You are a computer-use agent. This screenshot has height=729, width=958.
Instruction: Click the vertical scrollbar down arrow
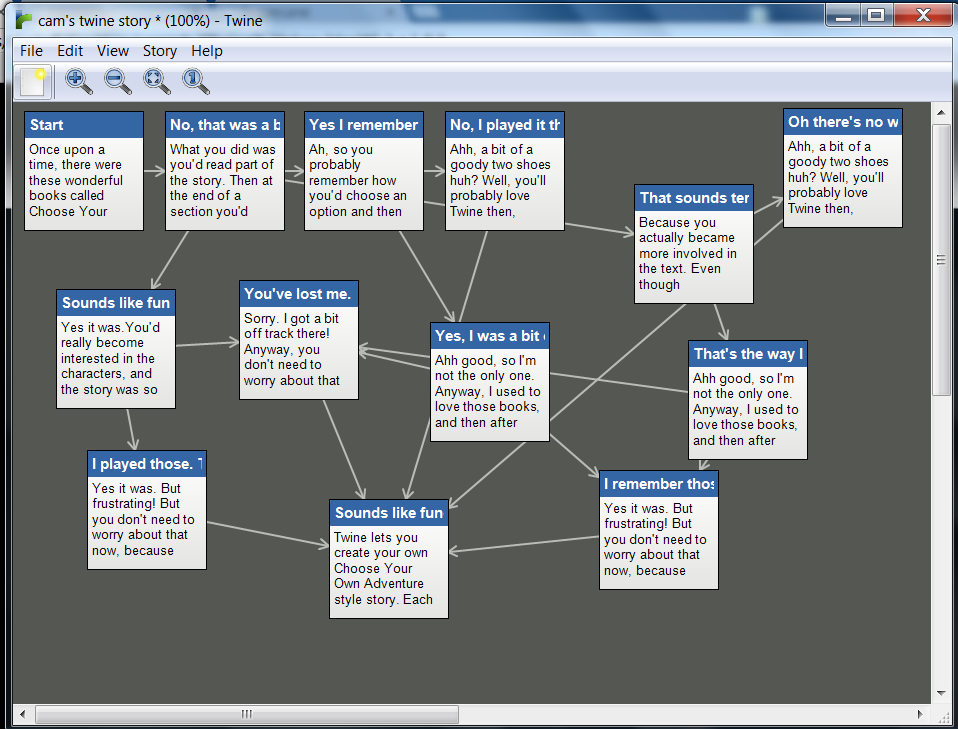[941, 694]
